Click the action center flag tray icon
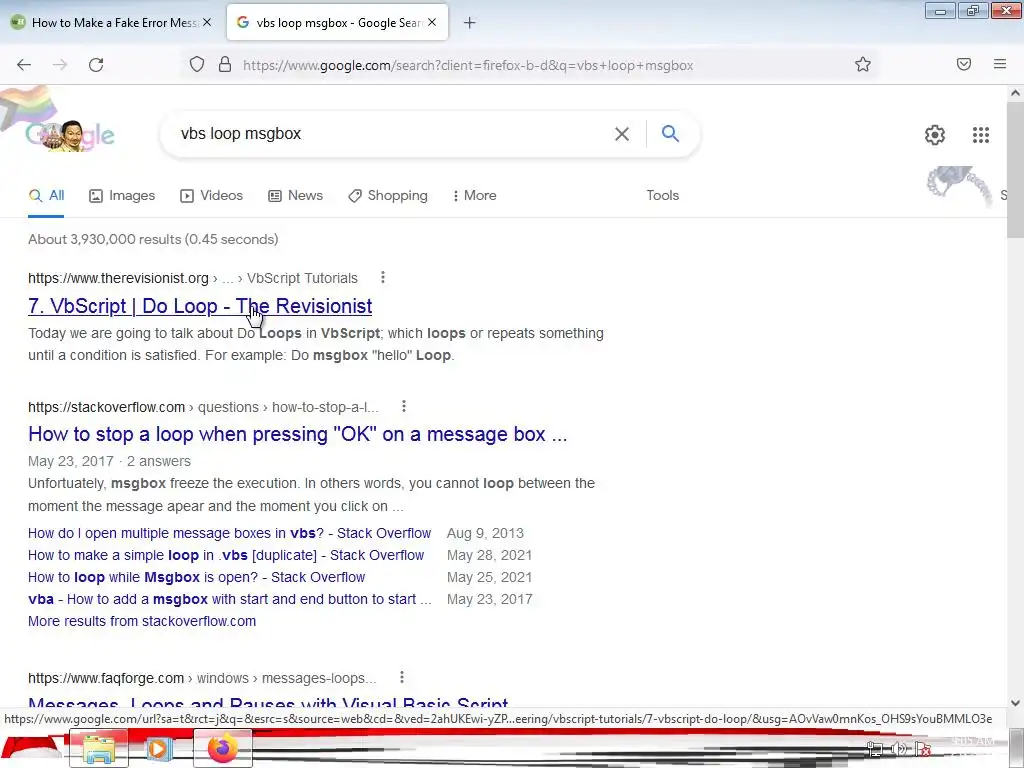Viewport: 1024px width, 768px height. [923, 749]
